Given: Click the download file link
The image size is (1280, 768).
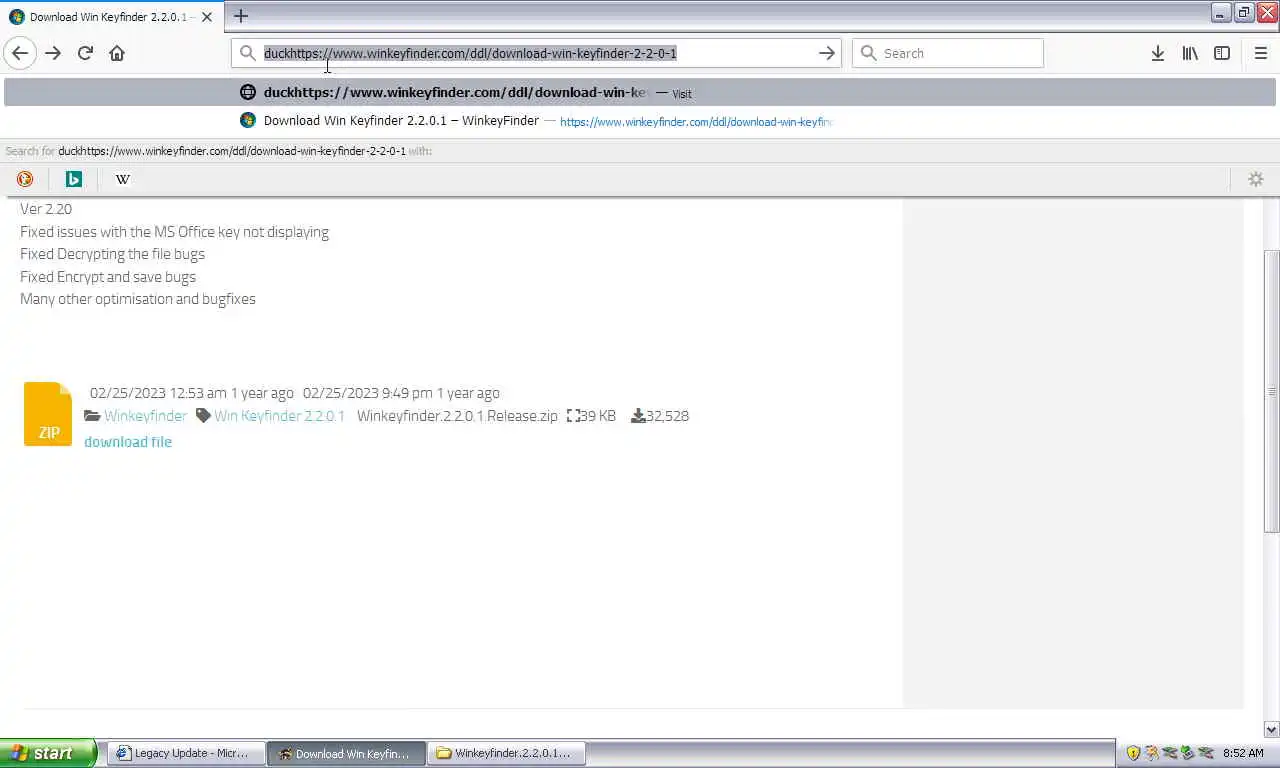Looking at the screenshot, I should coord(128,442).
